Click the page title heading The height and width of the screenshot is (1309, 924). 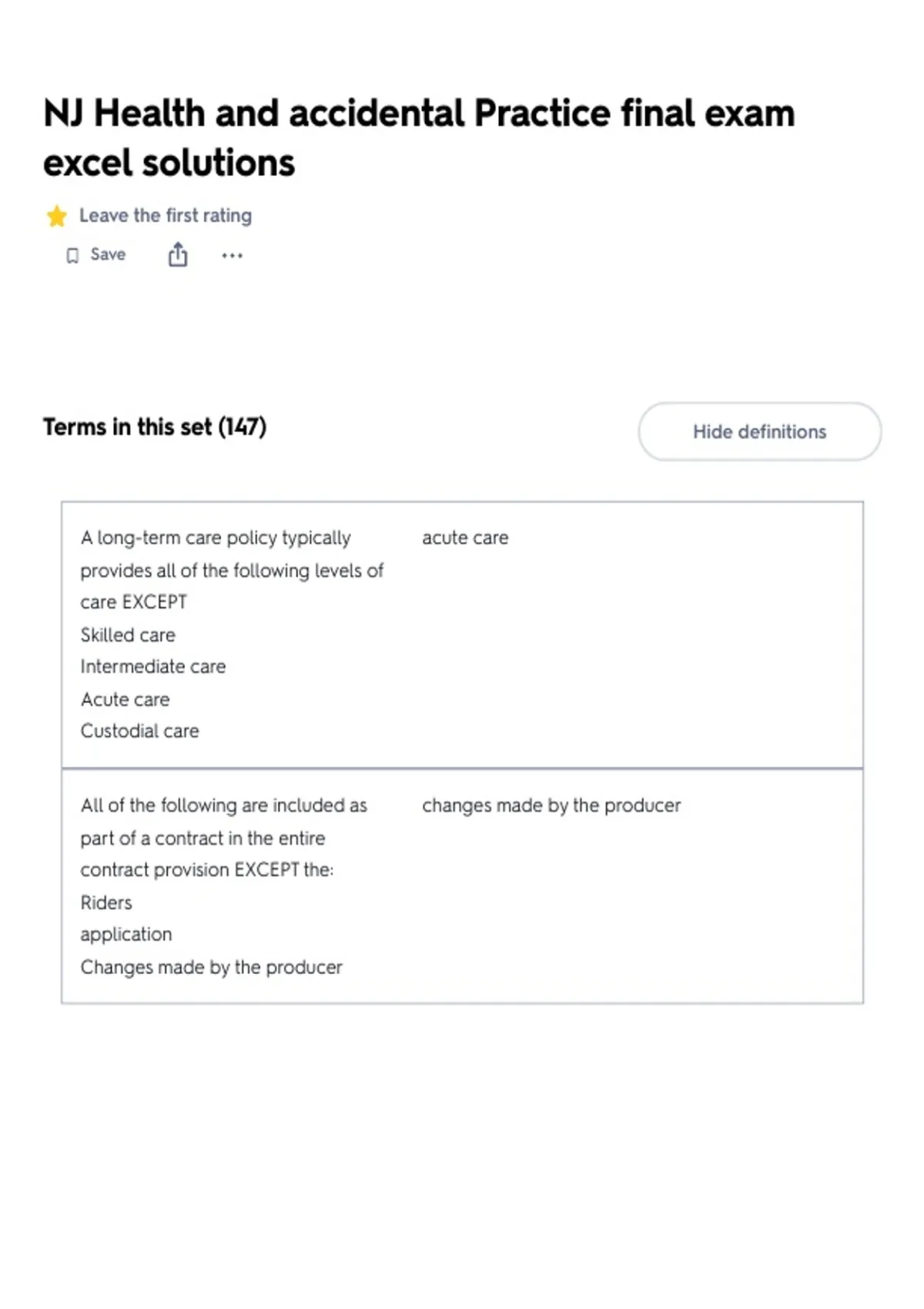[419, 138]
